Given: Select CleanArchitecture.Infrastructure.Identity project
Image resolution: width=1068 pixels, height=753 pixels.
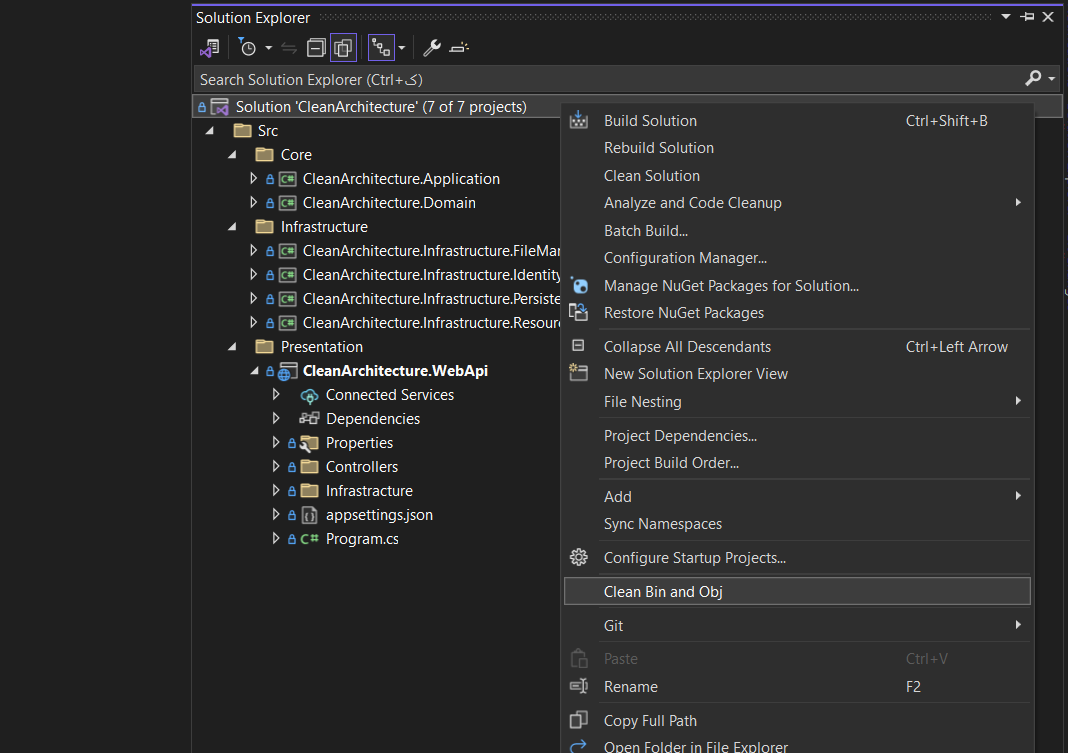Looking at the screenshot, I should (432, 274).
